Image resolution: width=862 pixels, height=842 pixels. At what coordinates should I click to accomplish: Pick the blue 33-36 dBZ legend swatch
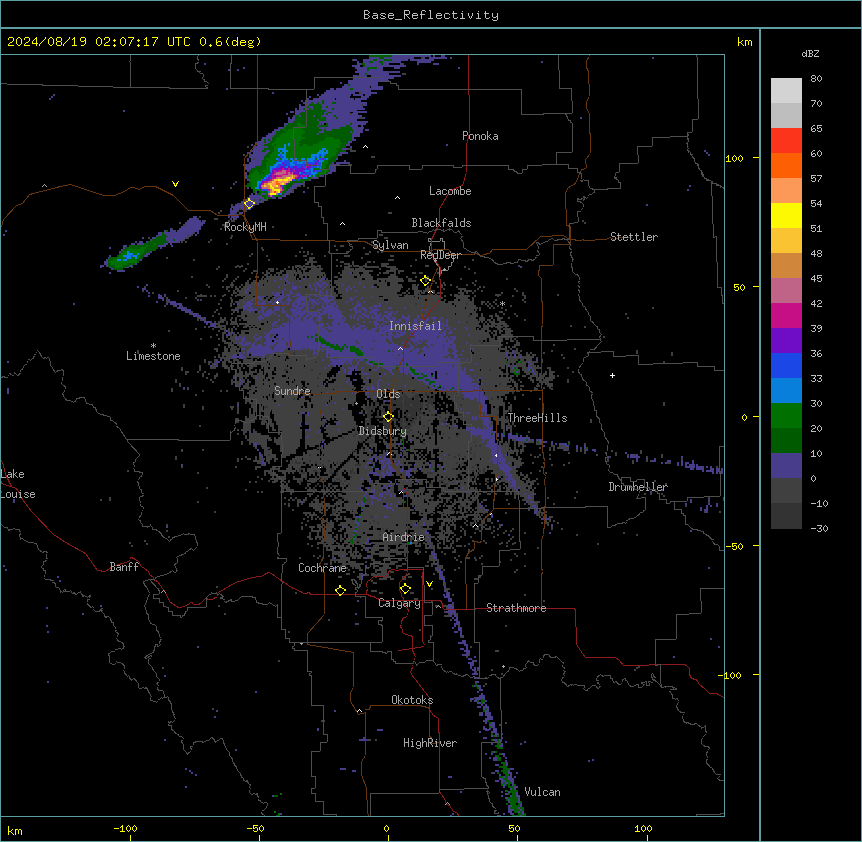pyautogui.click(x=786, y=365)
